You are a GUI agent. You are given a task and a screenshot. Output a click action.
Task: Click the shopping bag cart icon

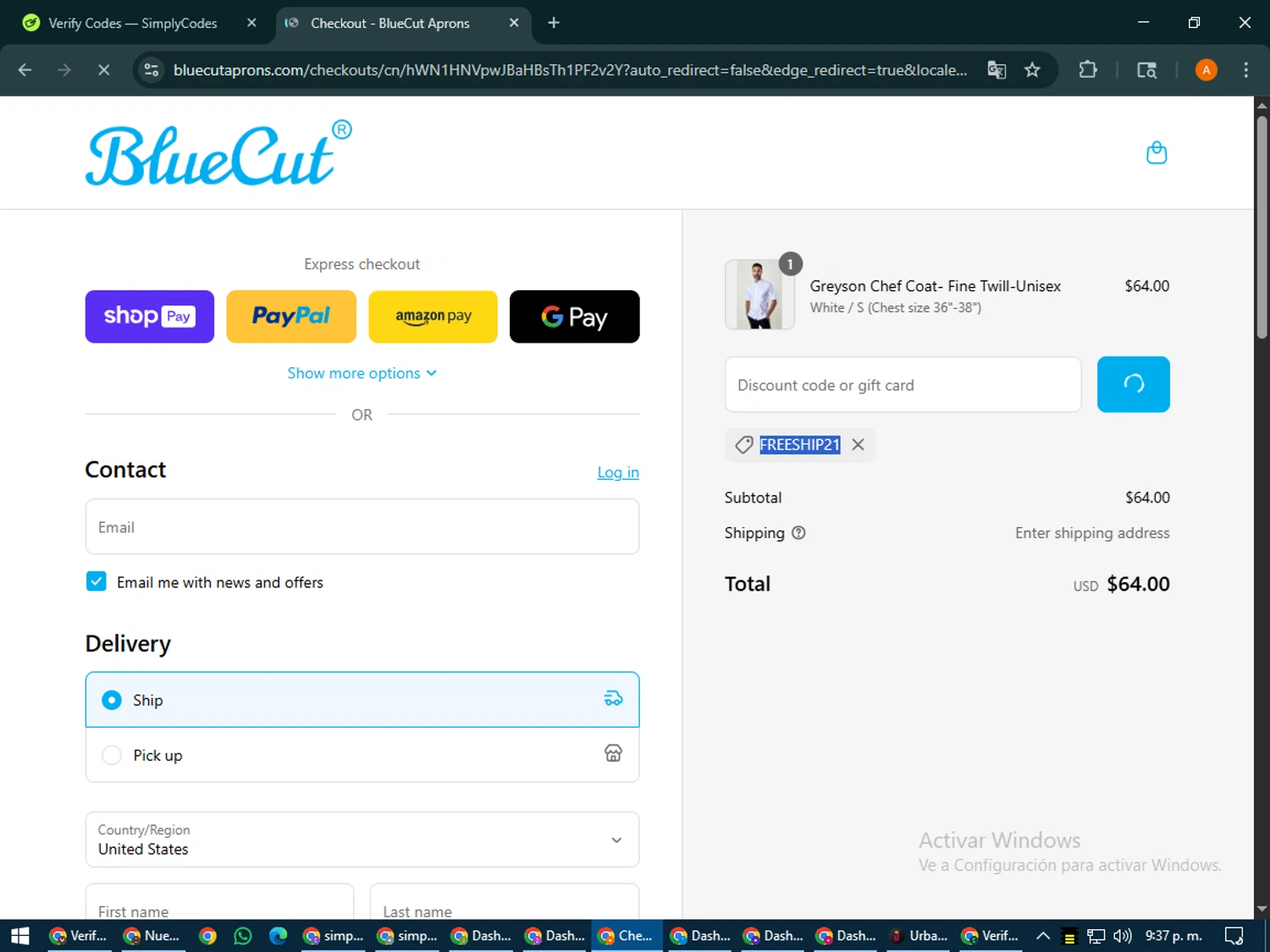(1156, 153)
